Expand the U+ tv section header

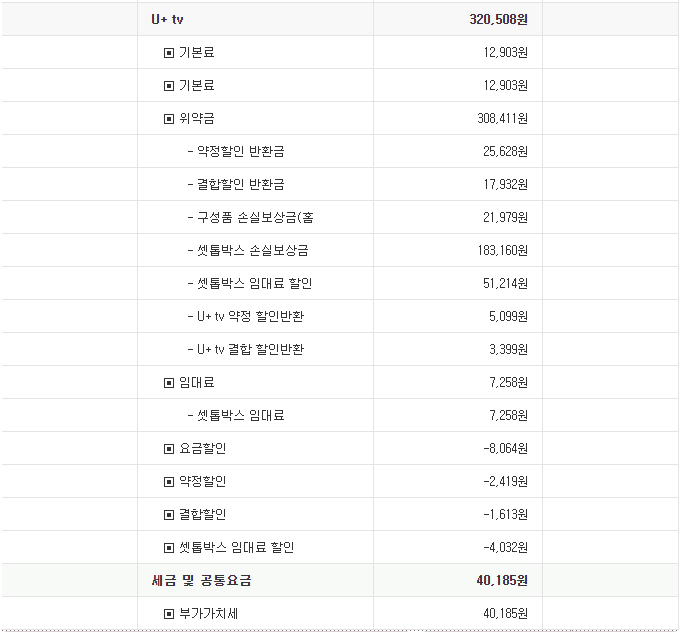167,19
